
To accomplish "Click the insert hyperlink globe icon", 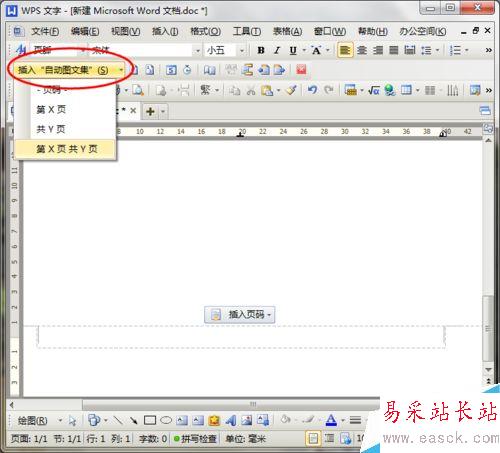I will click(389, 90).
